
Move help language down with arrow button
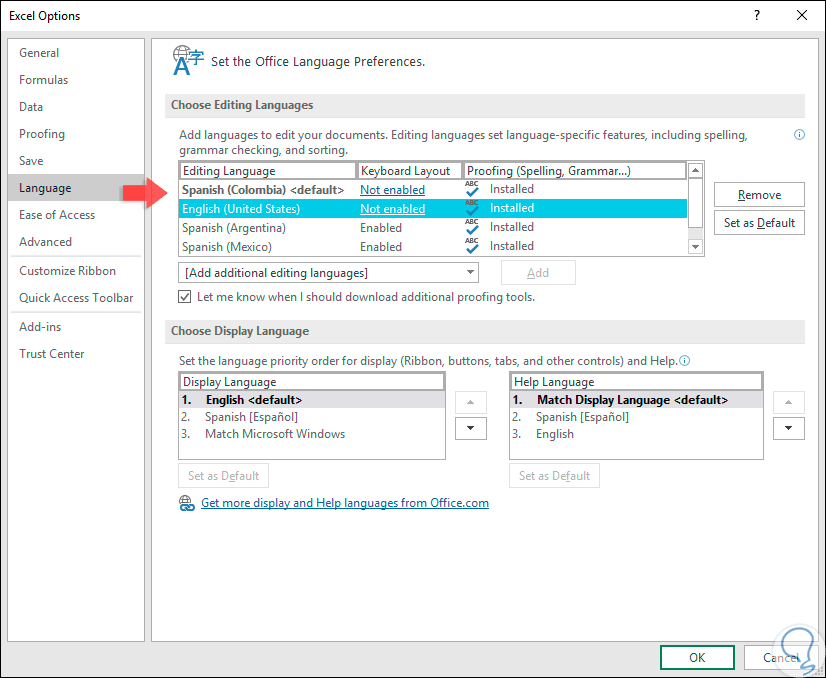[789, 428]
